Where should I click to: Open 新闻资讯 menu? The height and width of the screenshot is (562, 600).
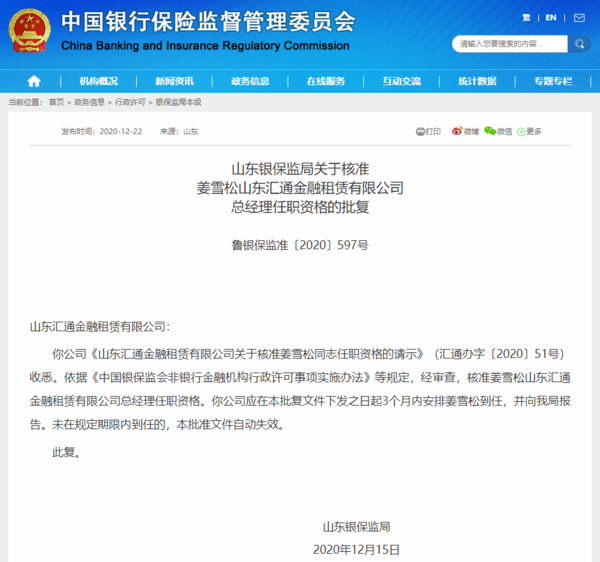(x=174, y=81)
